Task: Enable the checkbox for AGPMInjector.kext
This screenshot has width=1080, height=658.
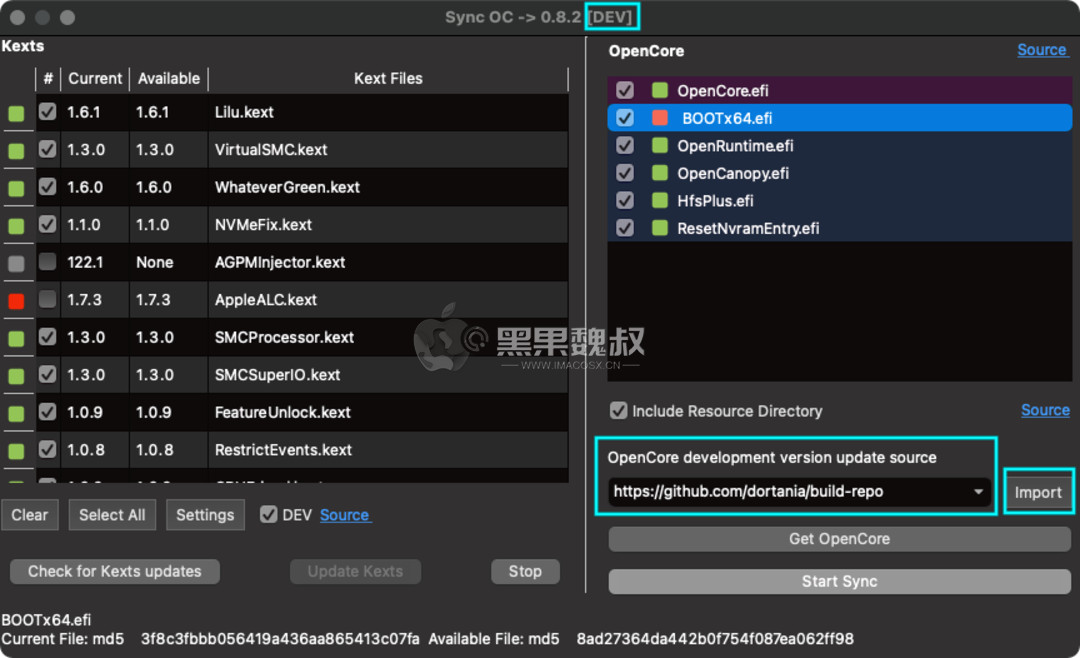Action: [x=47, y=262]
